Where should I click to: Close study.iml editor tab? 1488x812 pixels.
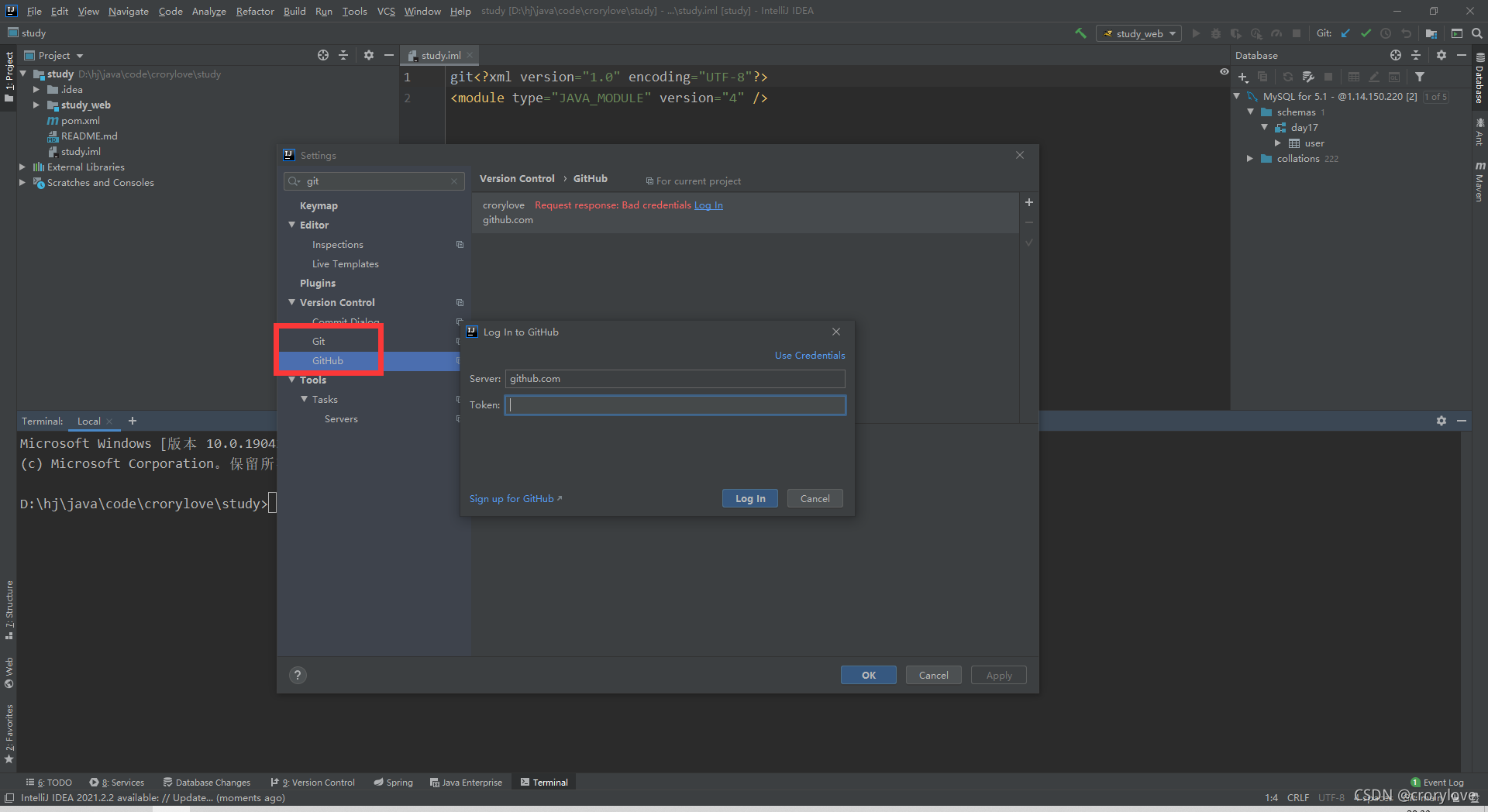[470, 55]
